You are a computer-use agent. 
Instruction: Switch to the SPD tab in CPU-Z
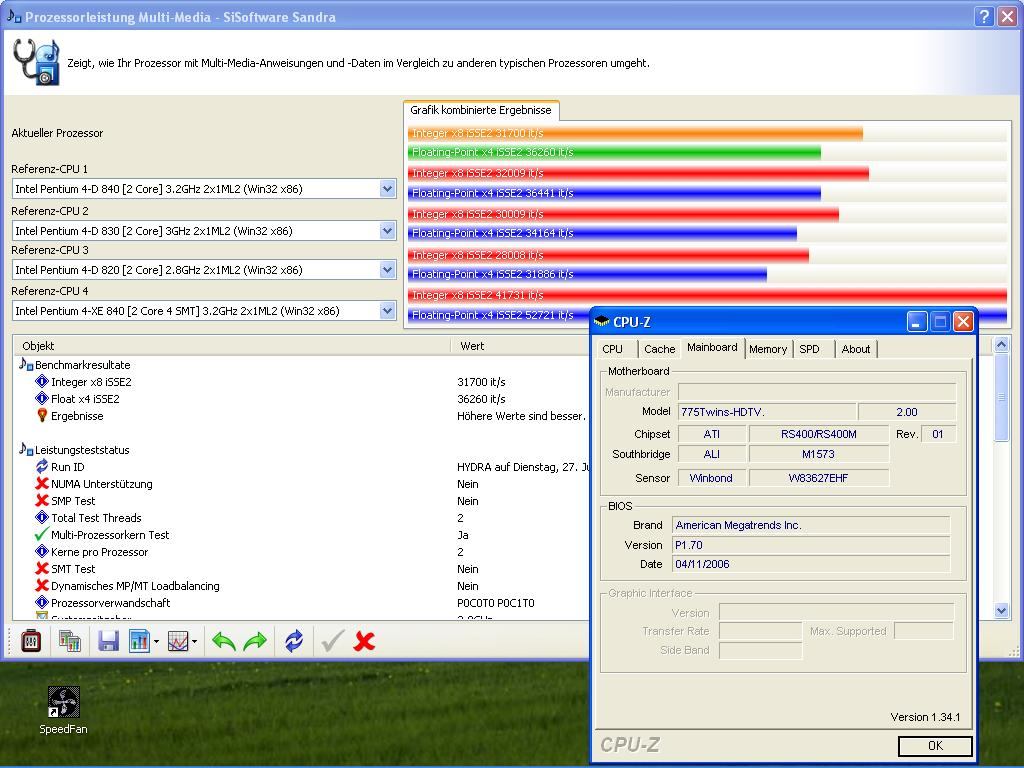pos(810,349)
